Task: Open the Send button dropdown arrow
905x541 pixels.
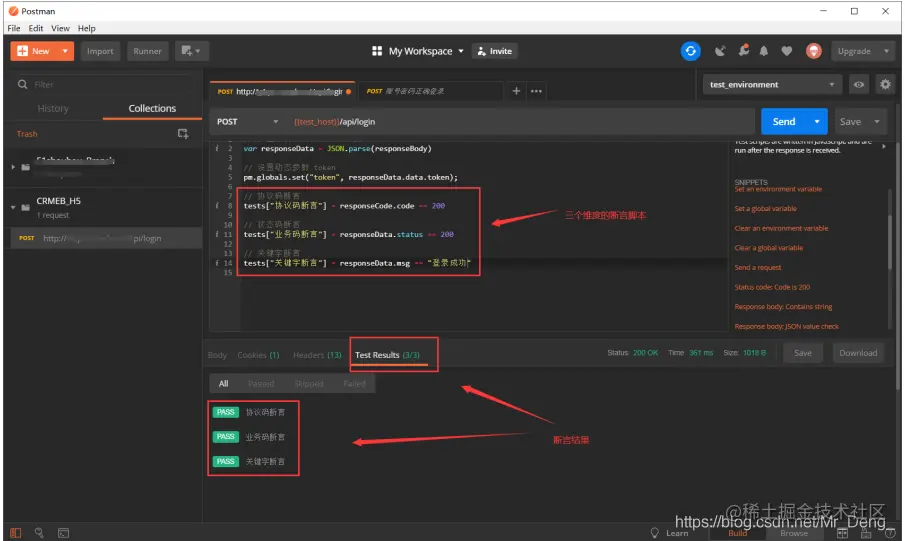Action: (817, 121)
